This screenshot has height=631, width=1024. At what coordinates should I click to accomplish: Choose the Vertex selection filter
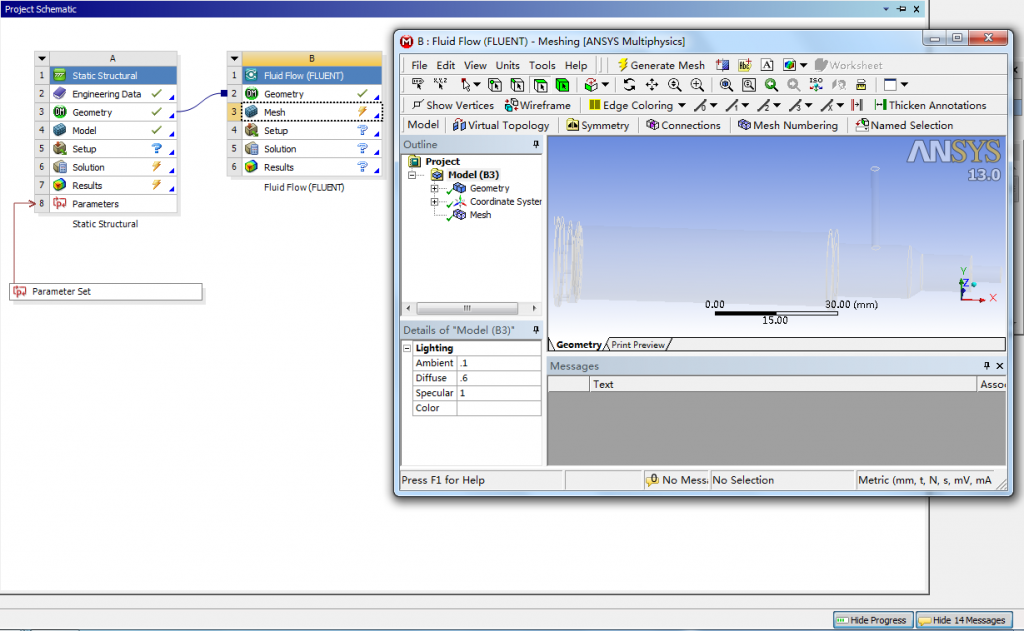click(x=494, y=84)
